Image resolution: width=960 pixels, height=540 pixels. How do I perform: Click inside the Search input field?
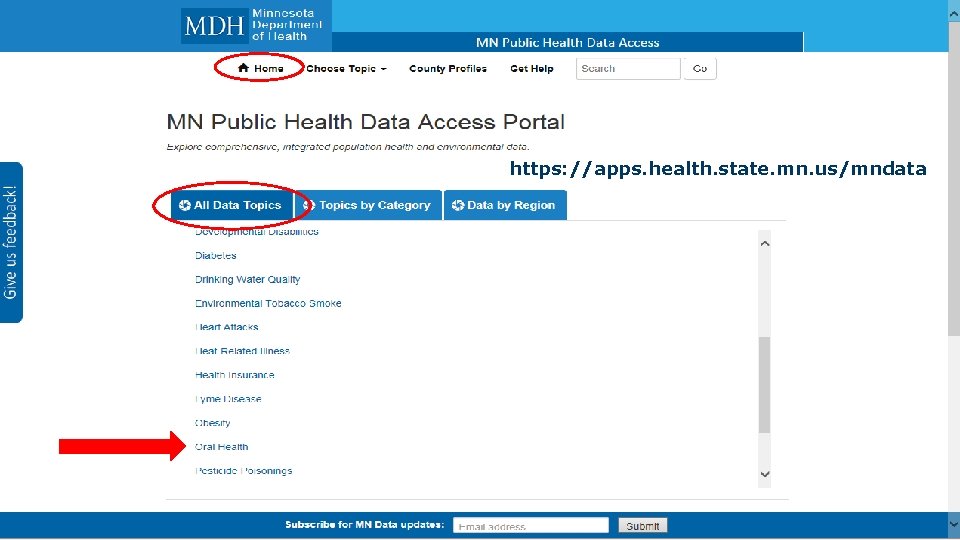click(x=628, y=69)
